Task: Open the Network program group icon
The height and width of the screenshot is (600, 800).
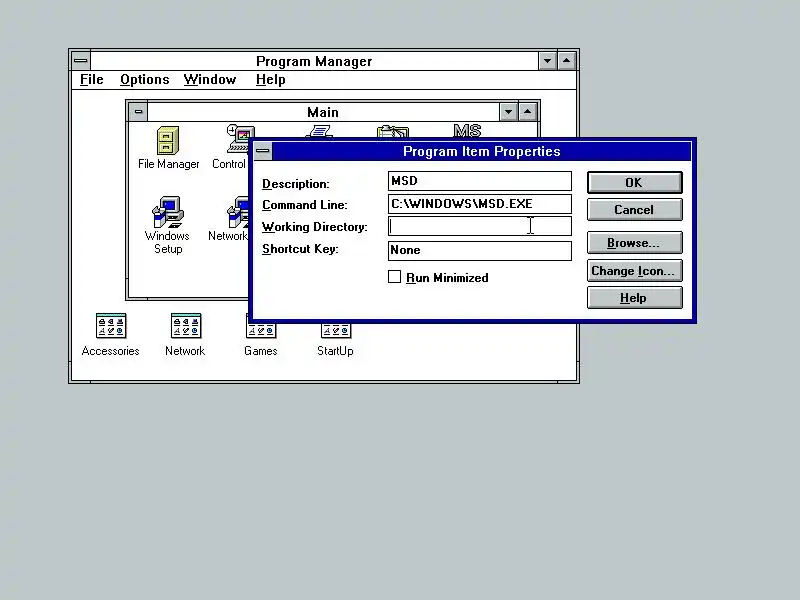Action: 186,326
